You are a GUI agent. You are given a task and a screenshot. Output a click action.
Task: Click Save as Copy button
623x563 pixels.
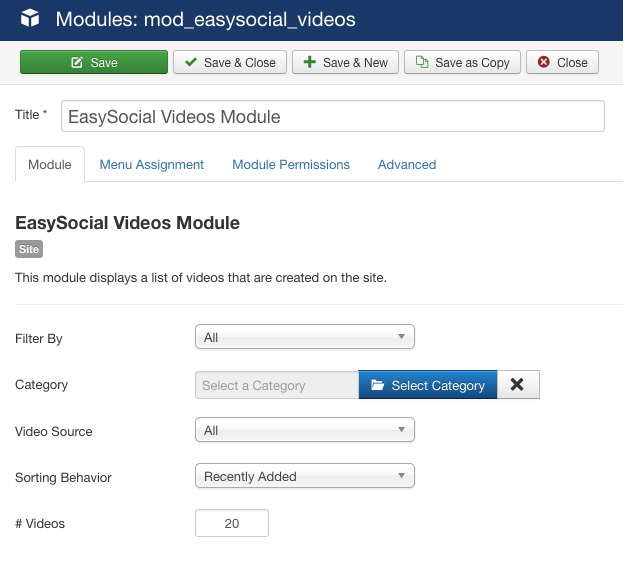pos(462,62)
